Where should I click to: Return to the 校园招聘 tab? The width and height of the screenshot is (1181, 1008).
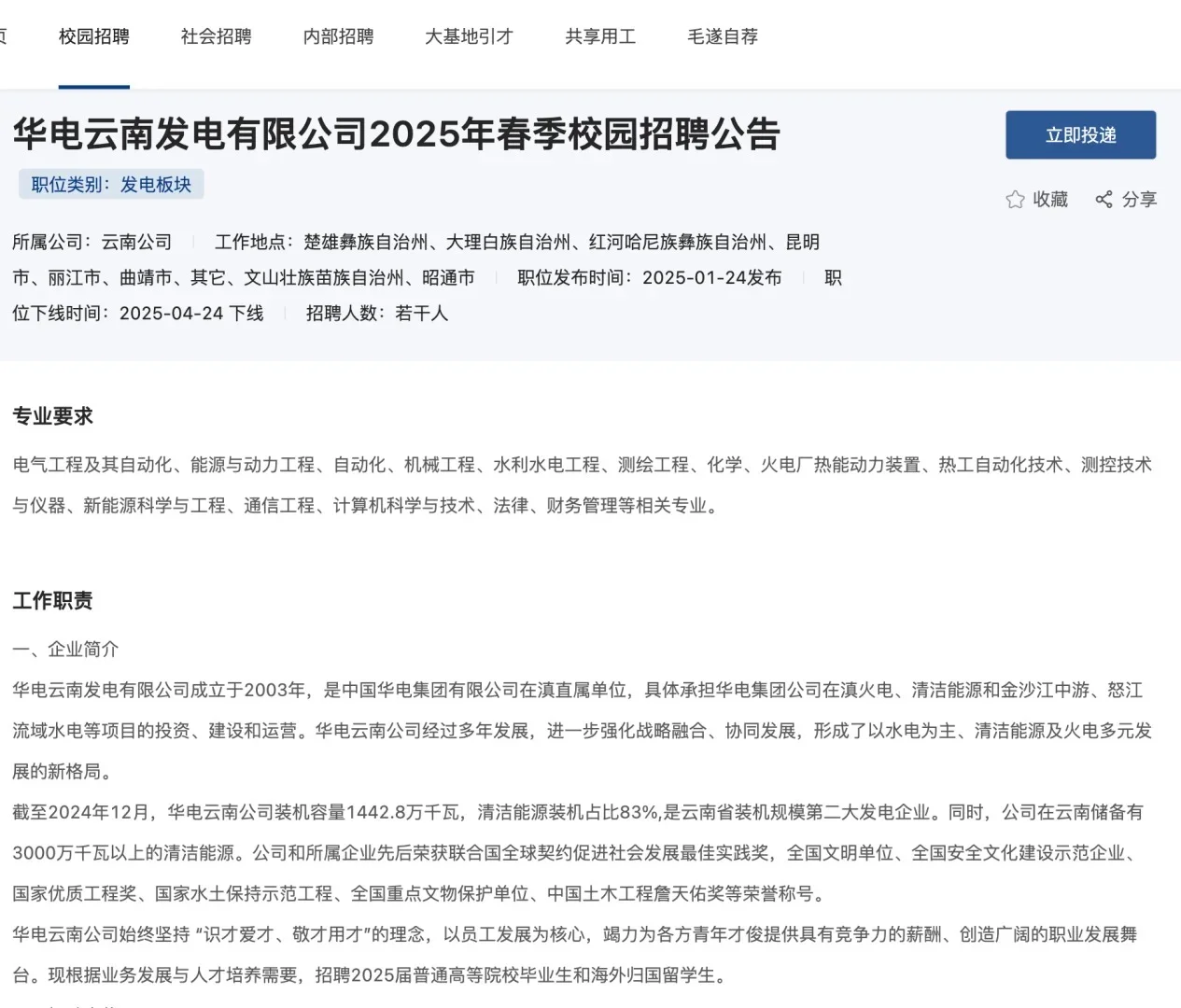[x=93, y=36]
